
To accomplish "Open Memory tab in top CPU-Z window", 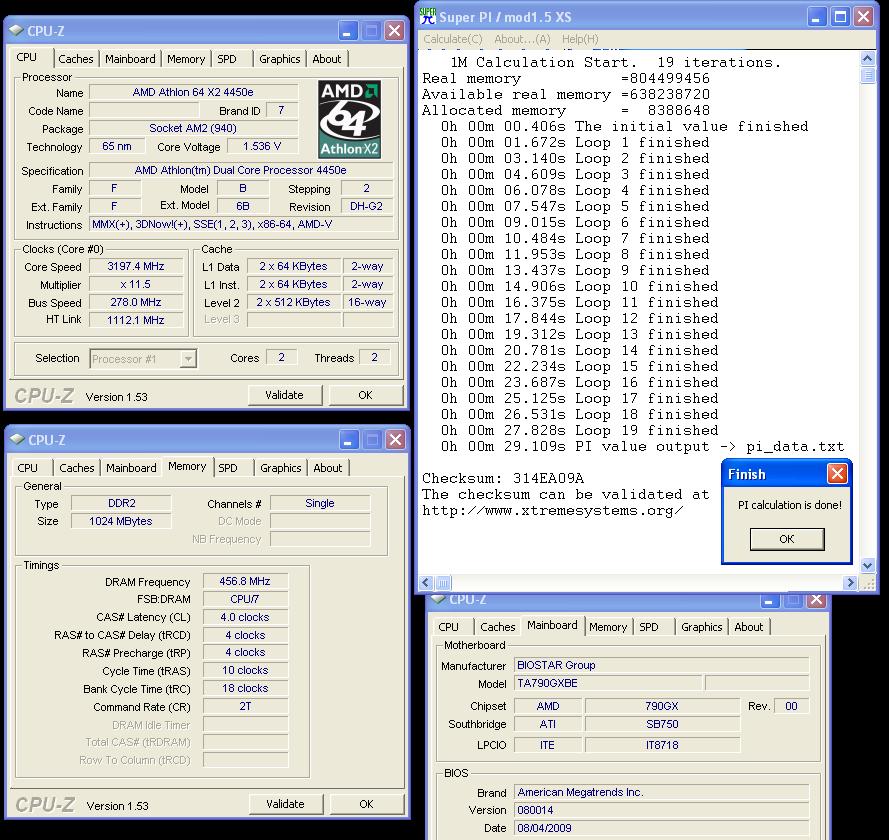I will coord(185,59).
